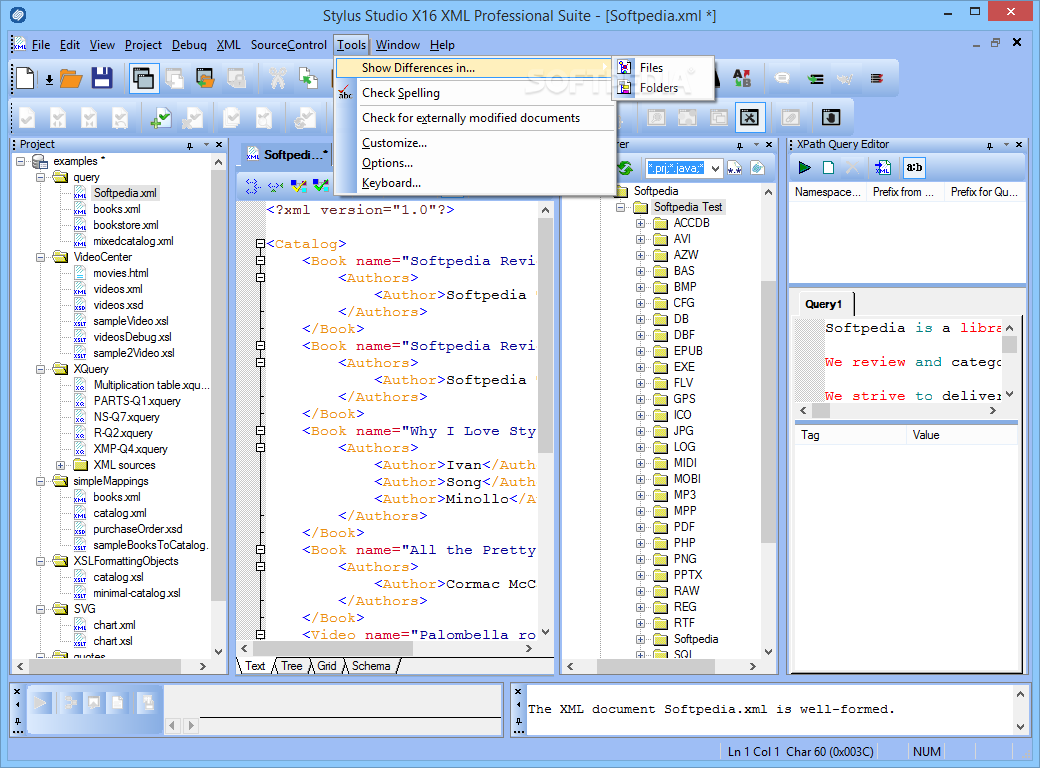Open the File menu

(40, 45)
